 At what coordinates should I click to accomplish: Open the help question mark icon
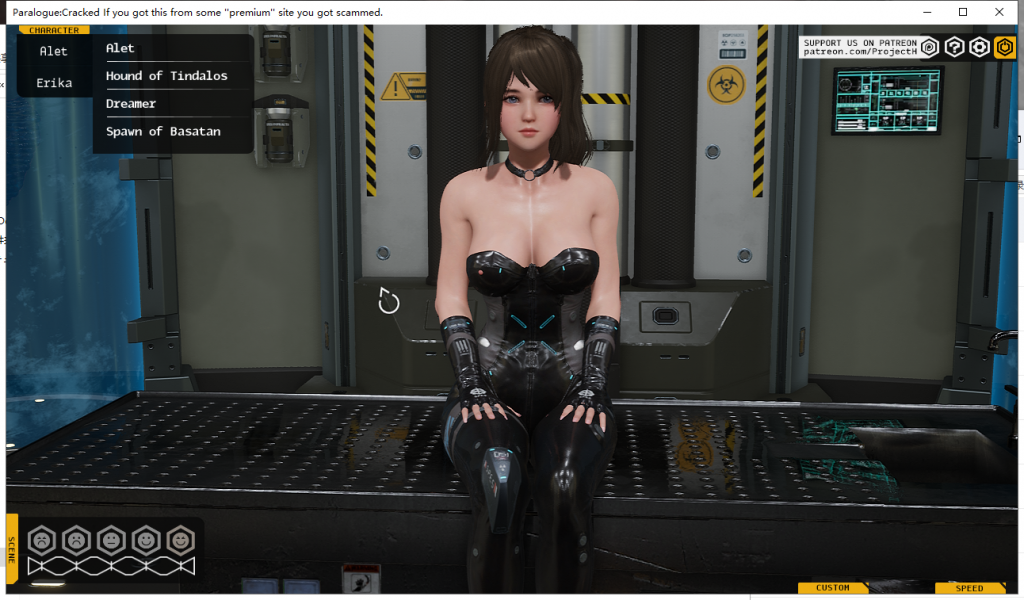954,47
